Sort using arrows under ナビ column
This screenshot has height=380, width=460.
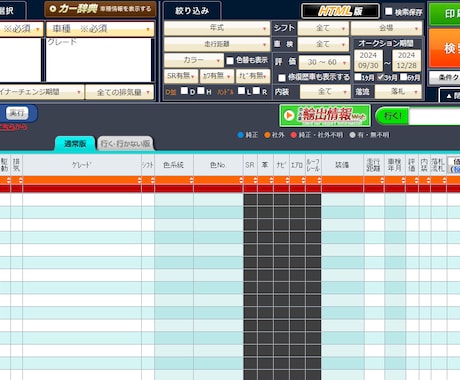(x=287, y=180)
